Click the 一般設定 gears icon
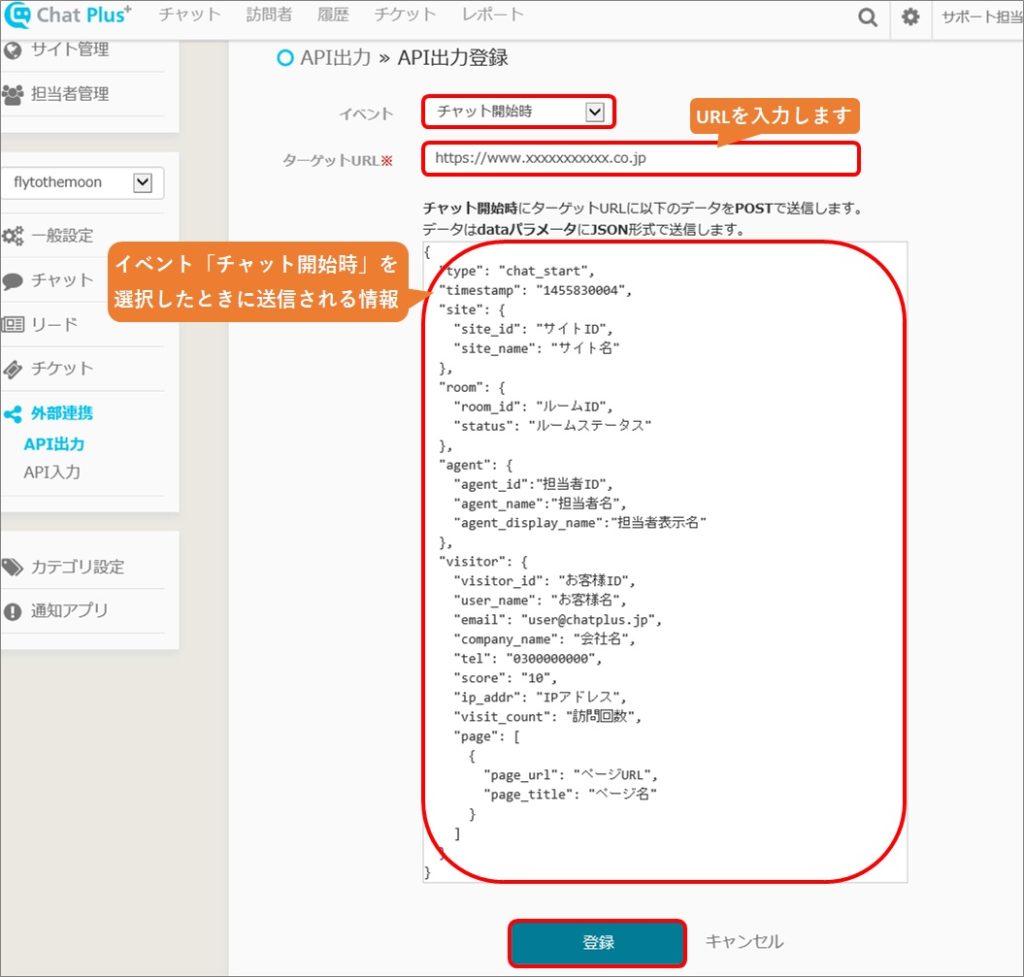The image size is (1024, 977). point(12,236)
